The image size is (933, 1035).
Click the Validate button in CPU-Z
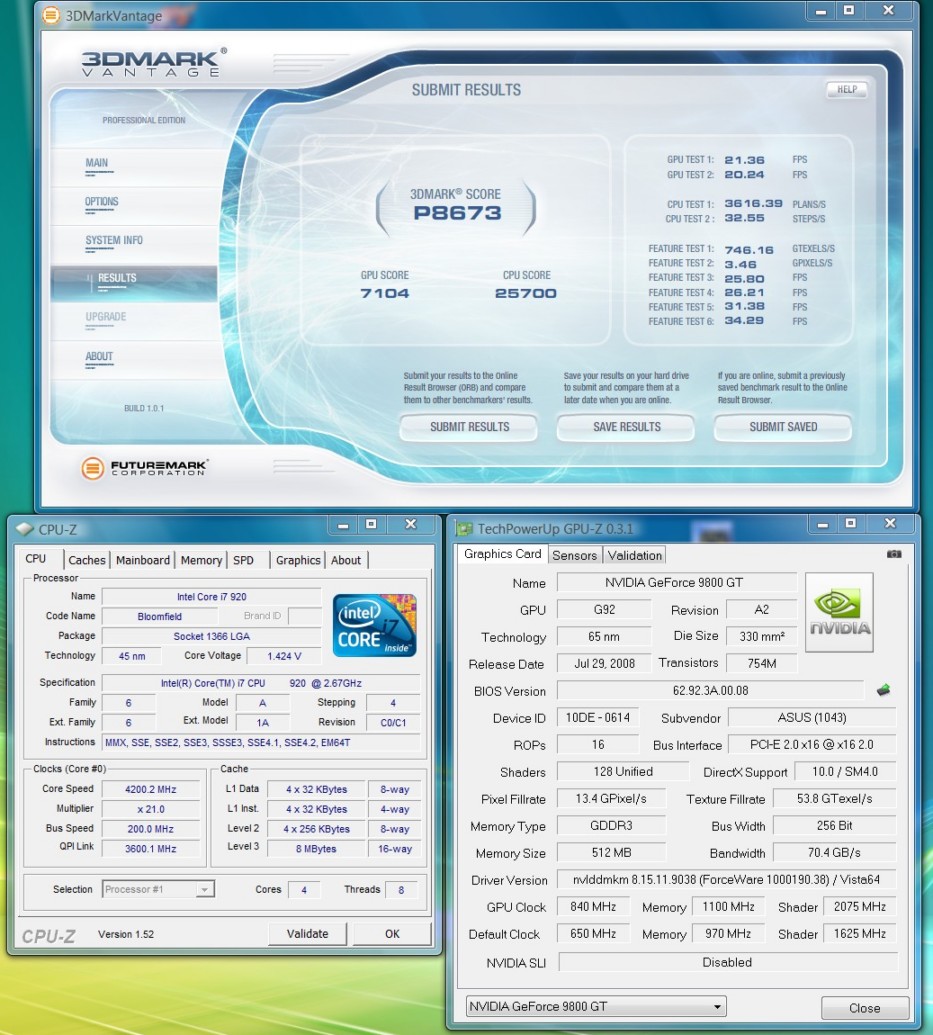coord(308,934)
